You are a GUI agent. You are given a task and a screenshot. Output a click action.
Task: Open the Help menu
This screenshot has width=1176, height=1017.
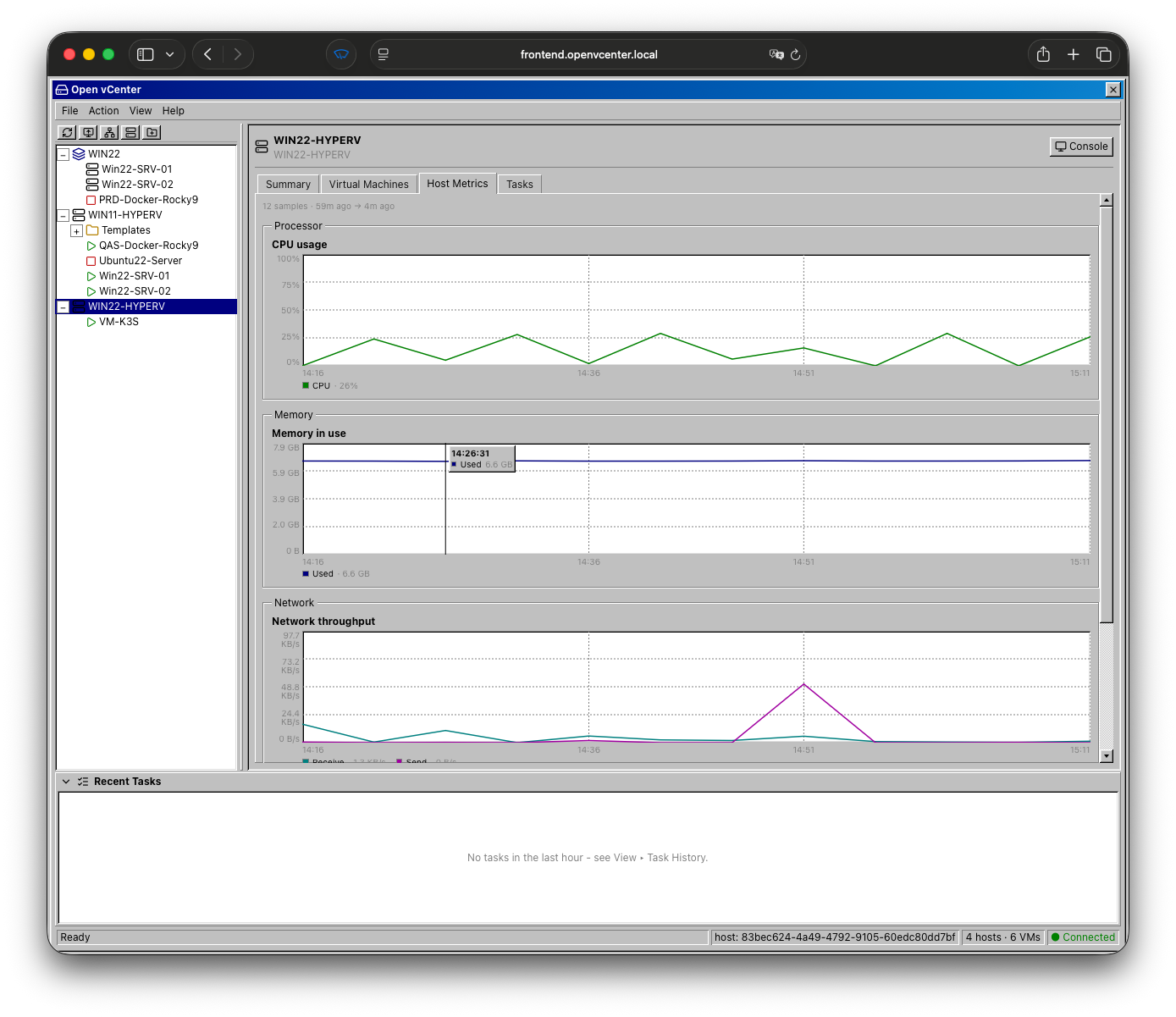(174, 111)
